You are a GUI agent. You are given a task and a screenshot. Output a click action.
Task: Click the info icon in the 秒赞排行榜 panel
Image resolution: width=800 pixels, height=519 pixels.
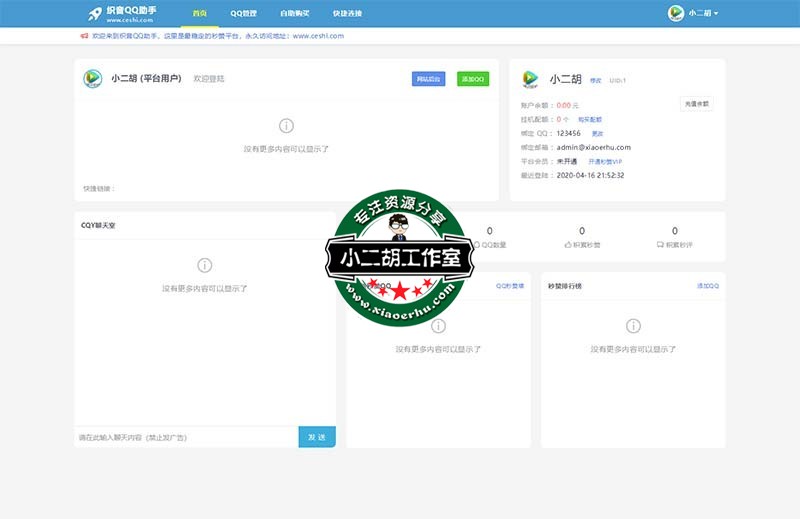pyautogui.click(x=633, y=326)
